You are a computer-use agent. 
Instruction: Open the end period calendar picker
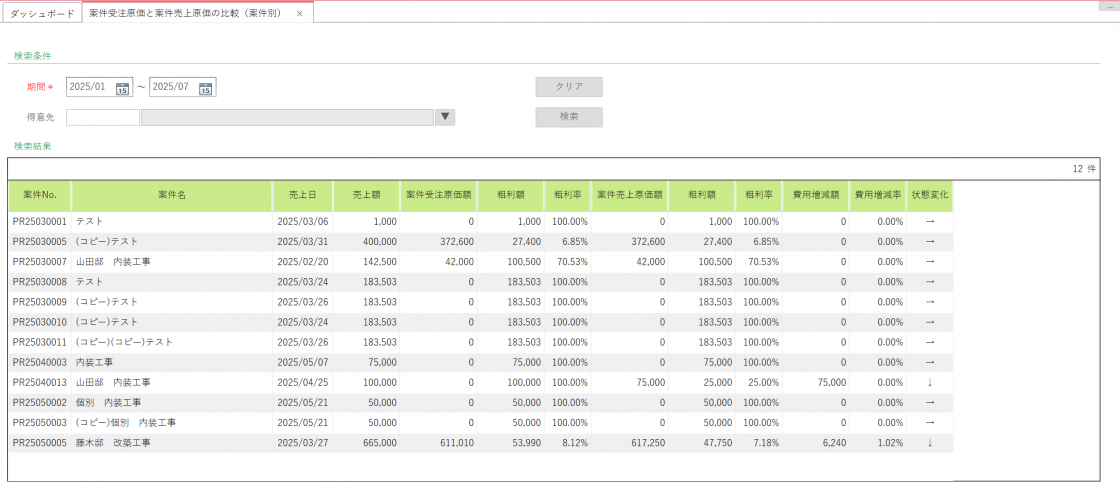tap(206, 88)
